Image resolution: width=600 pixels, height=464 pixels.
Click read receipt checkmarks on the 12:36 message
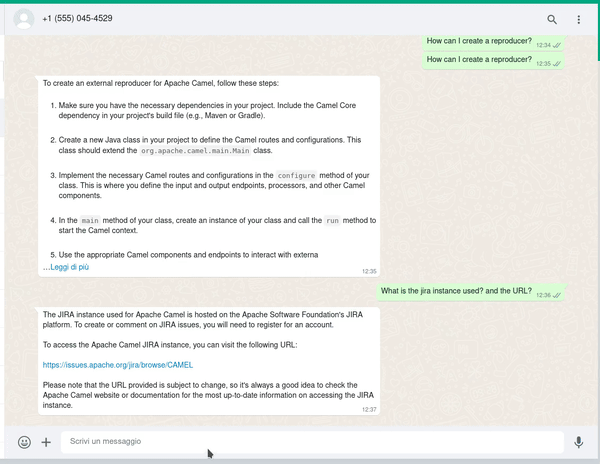tap(557, 295)
